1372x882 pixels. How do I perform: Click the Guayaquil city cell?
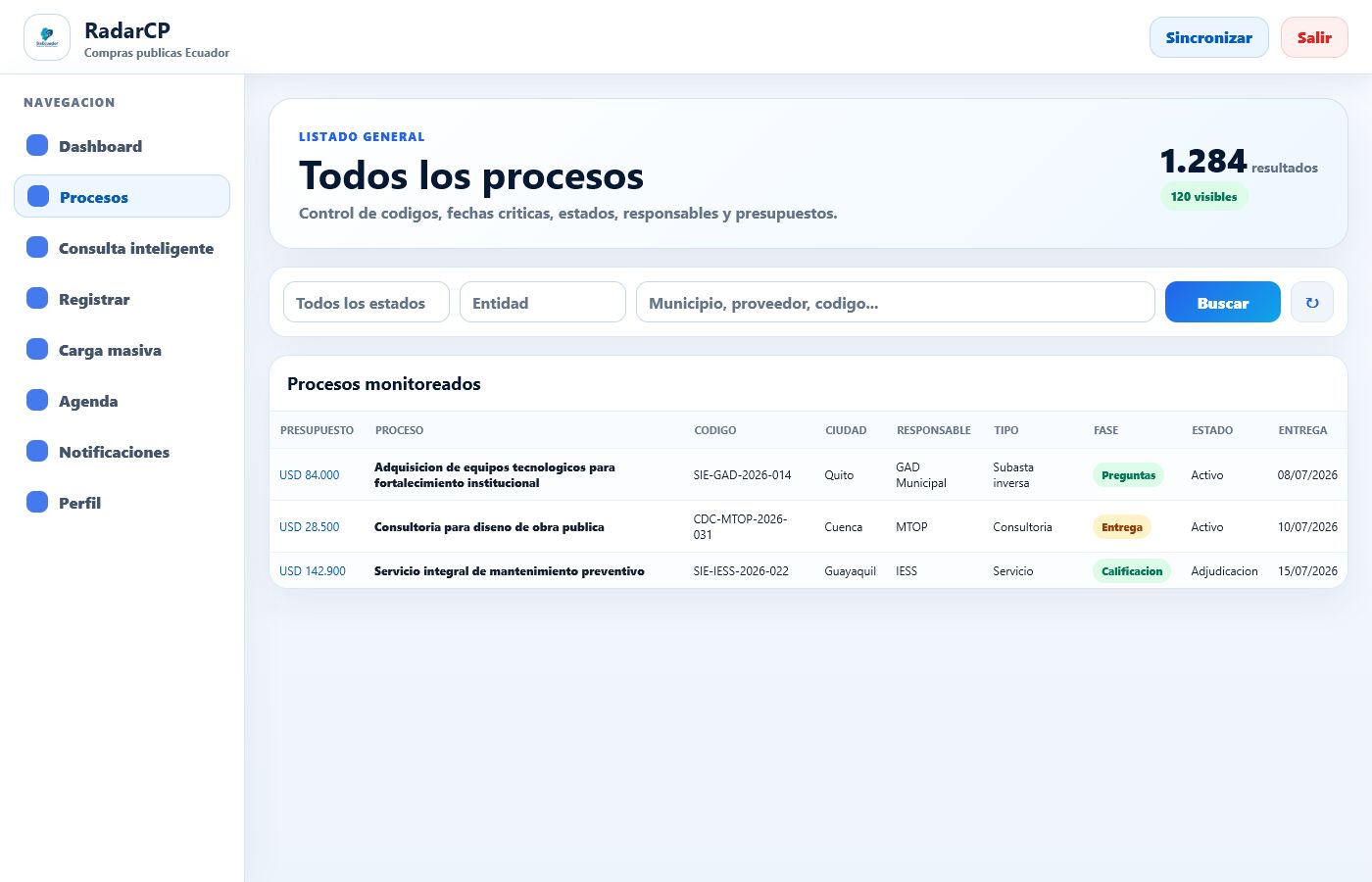pos(850,571)
